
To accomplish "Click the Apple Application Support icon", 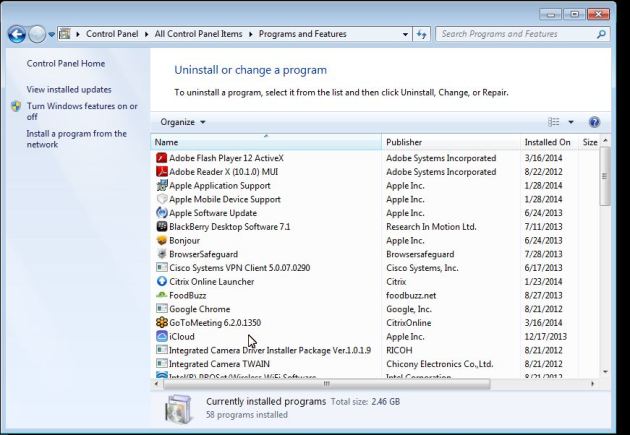I will [x=162, y=186].
